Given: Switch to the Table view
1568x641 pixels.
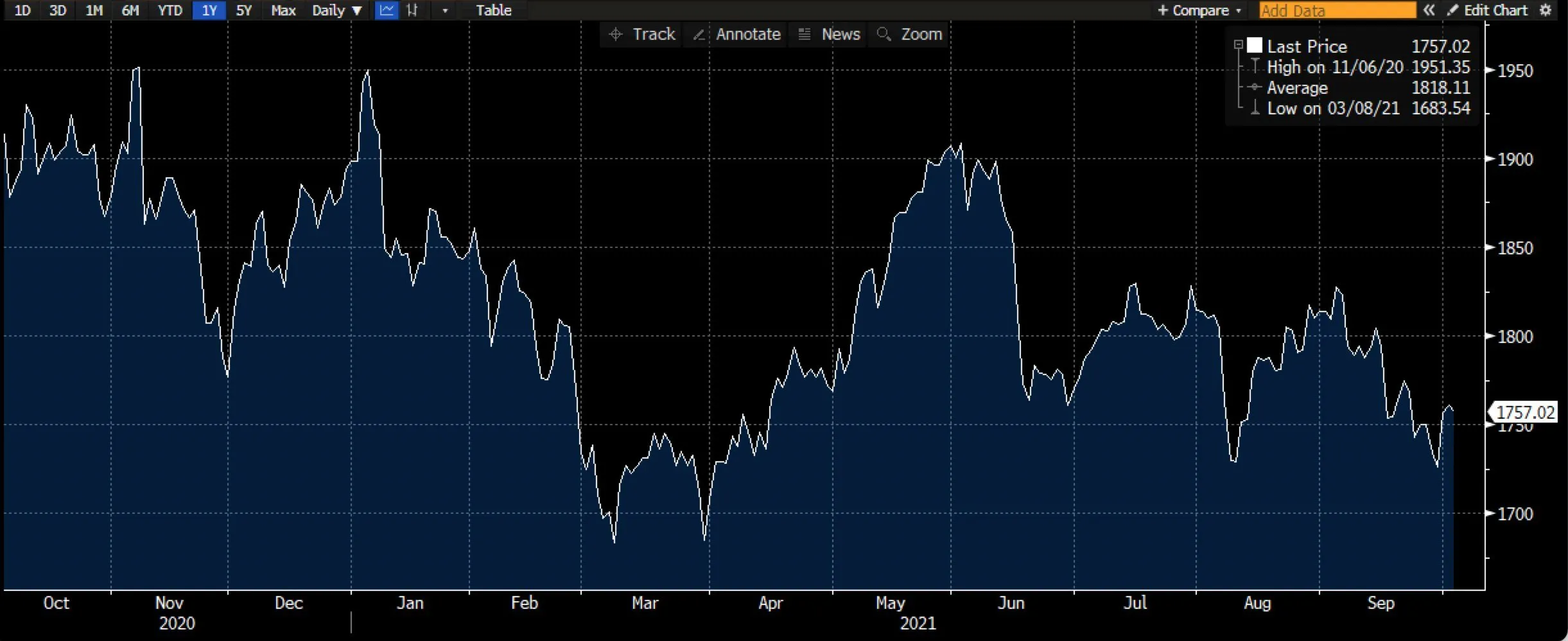Looking at the screenshot, I should pyautogui.click(x=493, y=10).
